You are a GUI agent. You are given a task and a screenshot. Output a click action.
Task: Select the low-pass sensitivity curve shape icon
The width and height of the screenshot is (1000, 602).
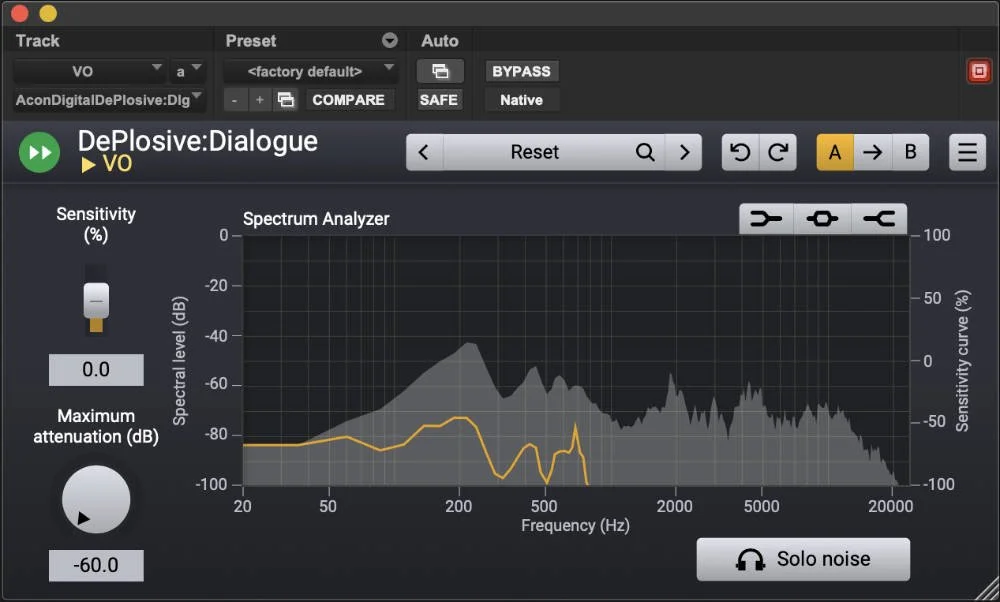tap(766, 219)
